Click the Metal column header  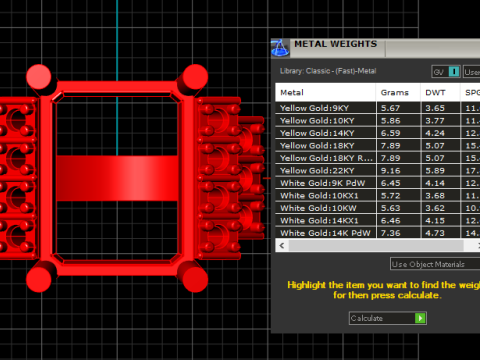[326, 92]
